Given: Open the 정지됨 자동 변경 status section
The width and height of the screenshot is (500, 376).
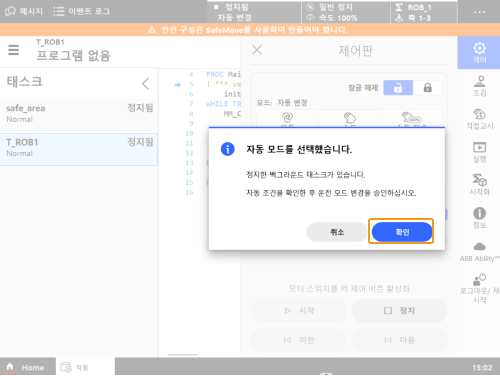Looking at the screenshot, I should 254,12.
